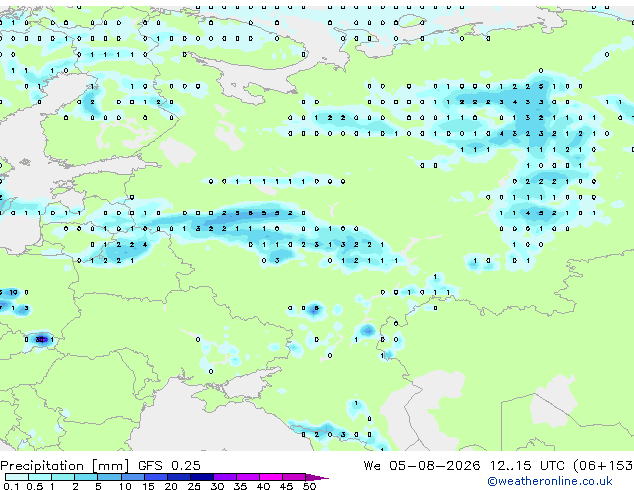634x490 pixels.
Task: Pick the 20–25 mm legend swatch
Action: click(179, 477)
